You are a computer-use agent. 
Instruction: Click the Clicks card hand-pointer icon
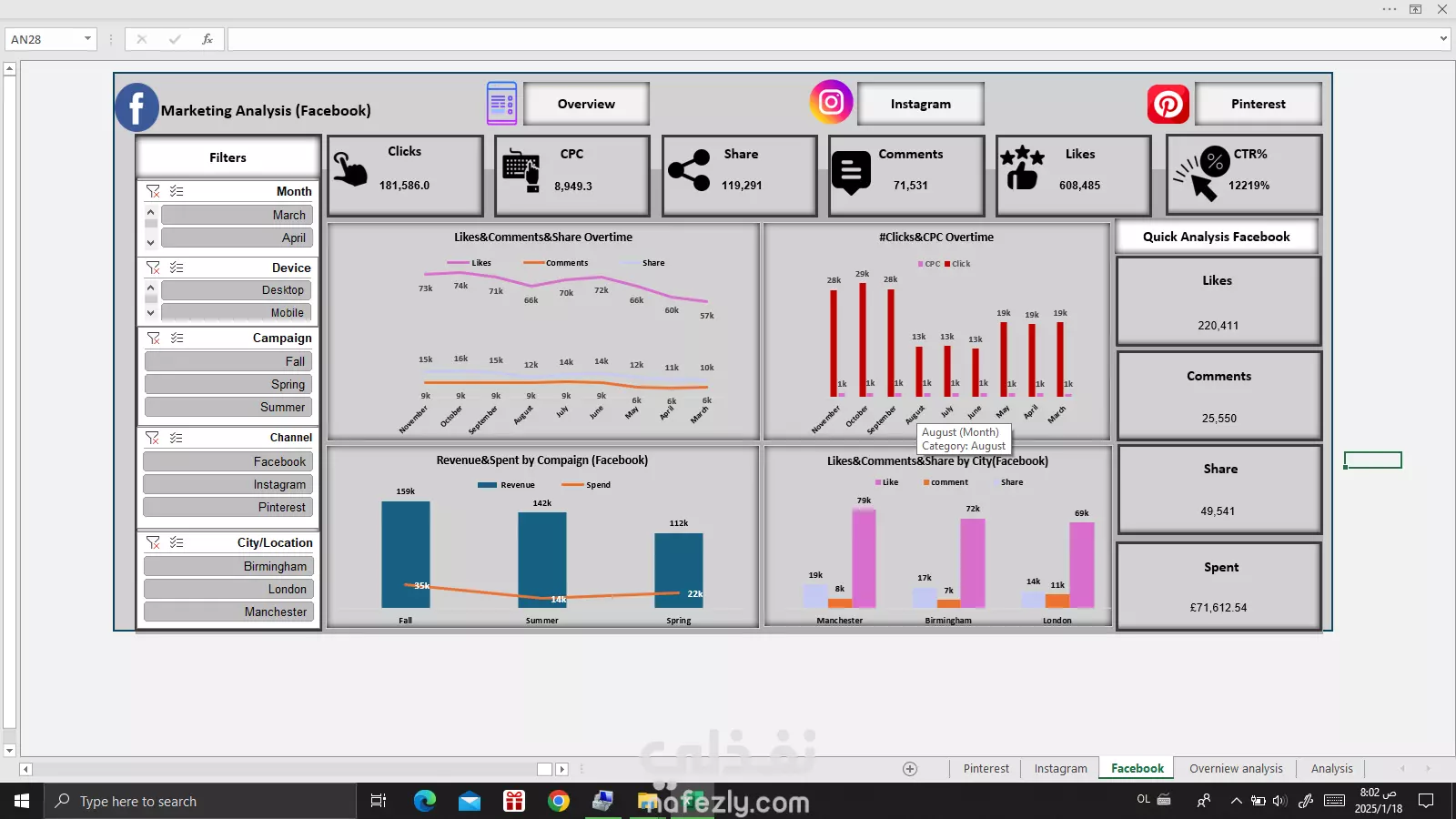coord(350,169)
